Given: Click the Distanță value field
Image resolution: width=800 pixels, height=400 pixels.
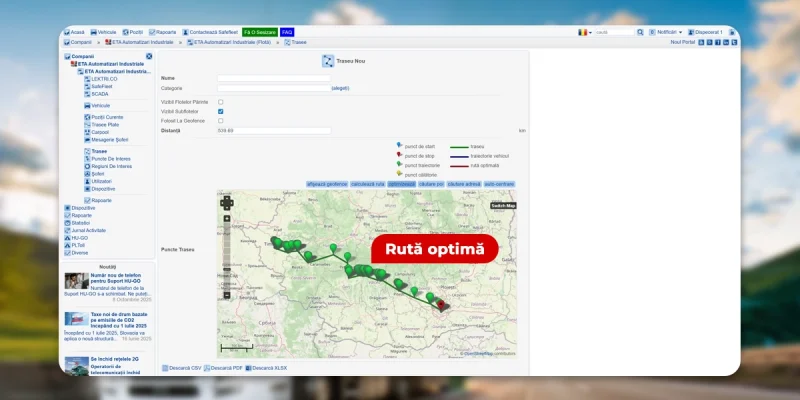Looking at the screenshot, I should 274,131.
